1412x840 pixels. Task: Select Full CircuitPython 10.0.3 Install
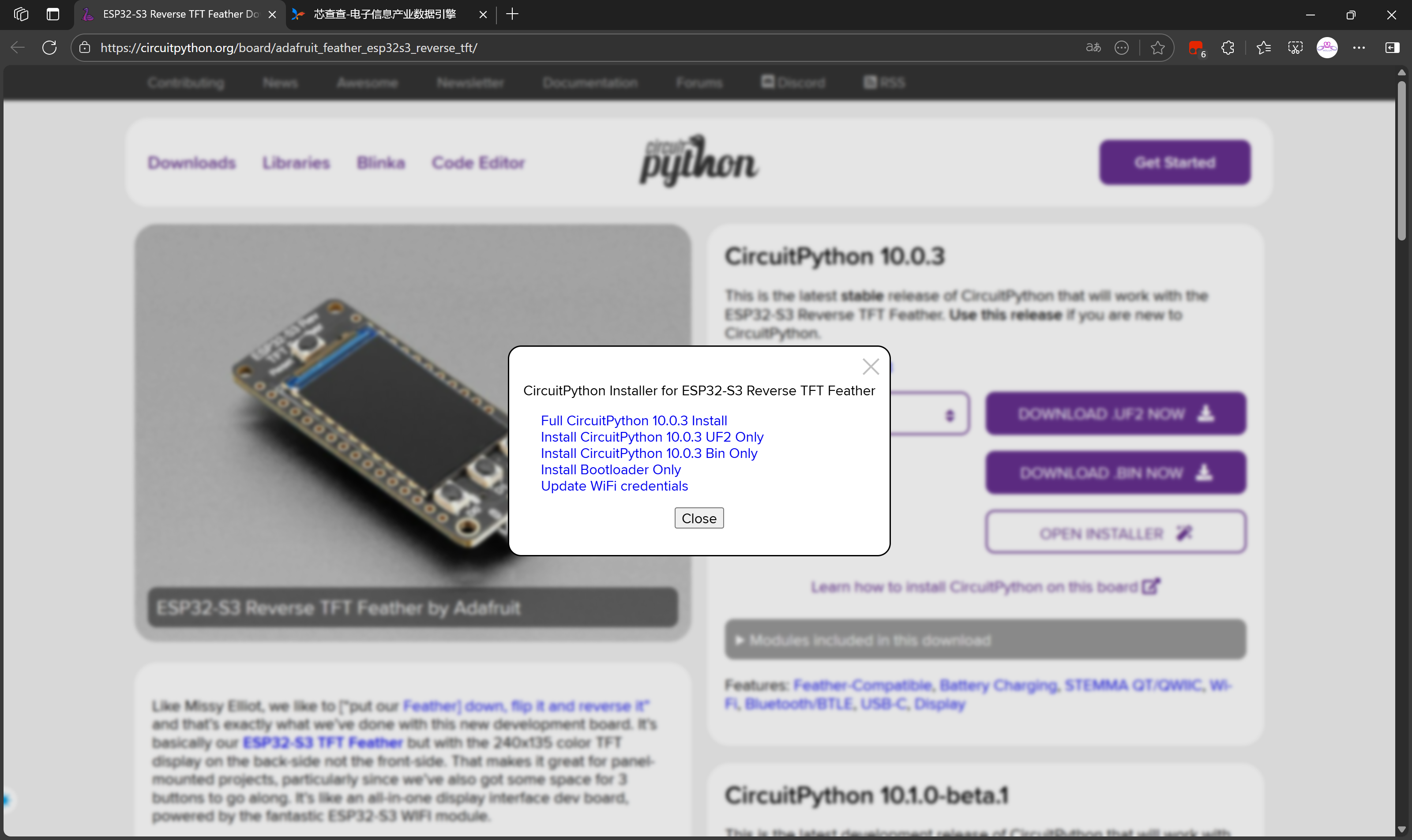pos(634,420)
